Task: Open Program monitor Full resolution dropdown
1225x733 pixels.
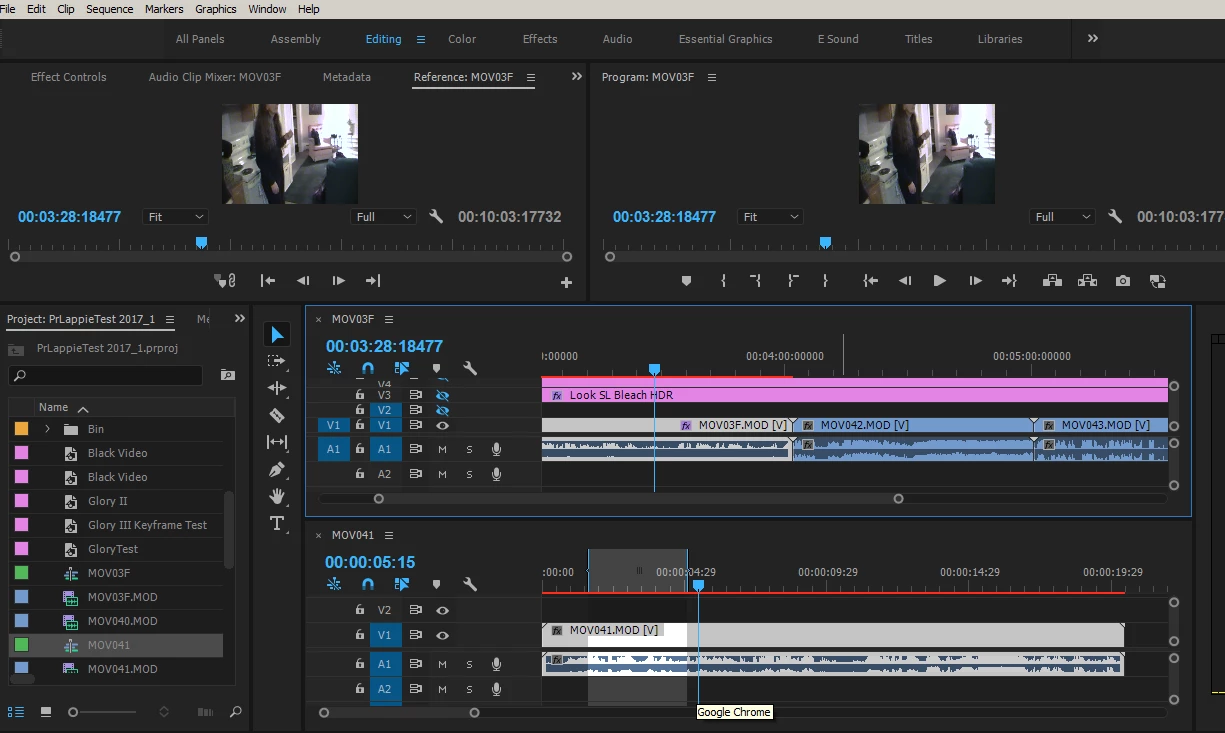Action: click(1063, 217)
